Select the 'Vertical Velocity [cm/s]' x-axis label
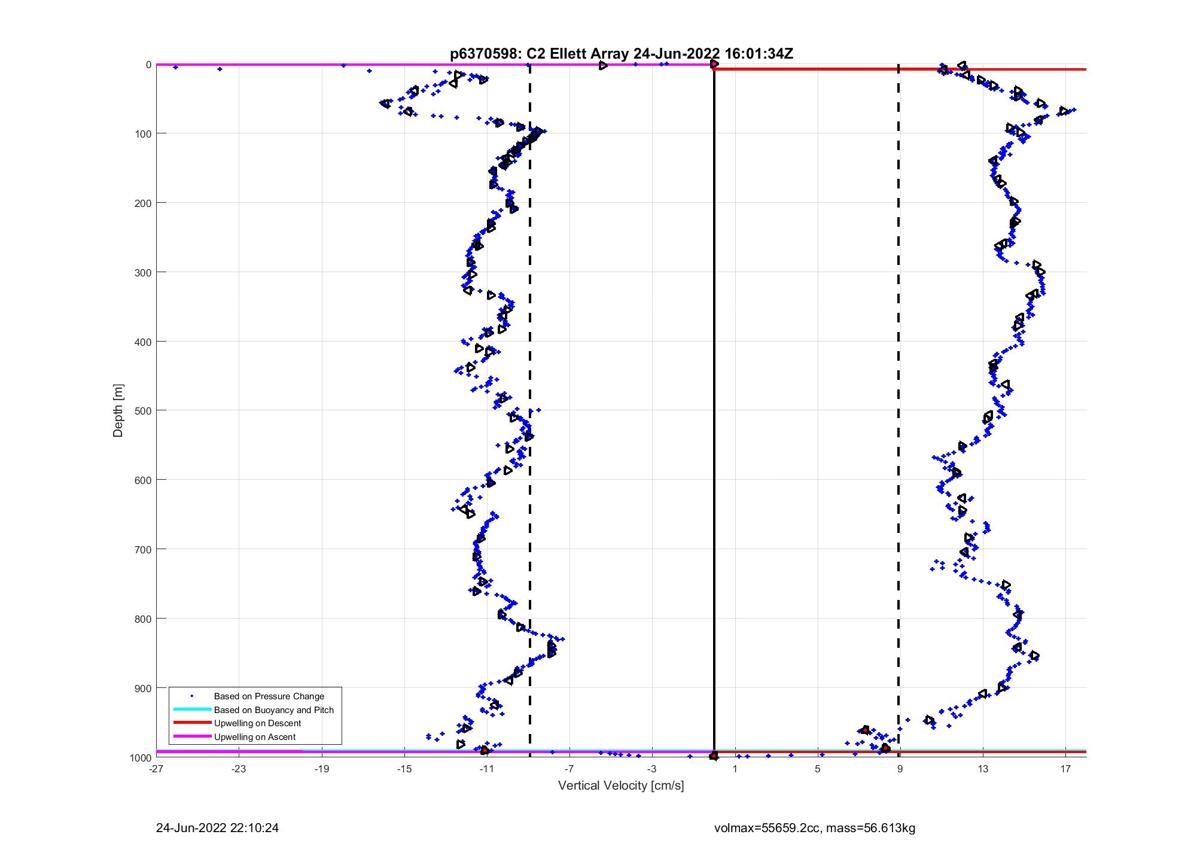Screen dimensions: 1200x851 point(621,785)
